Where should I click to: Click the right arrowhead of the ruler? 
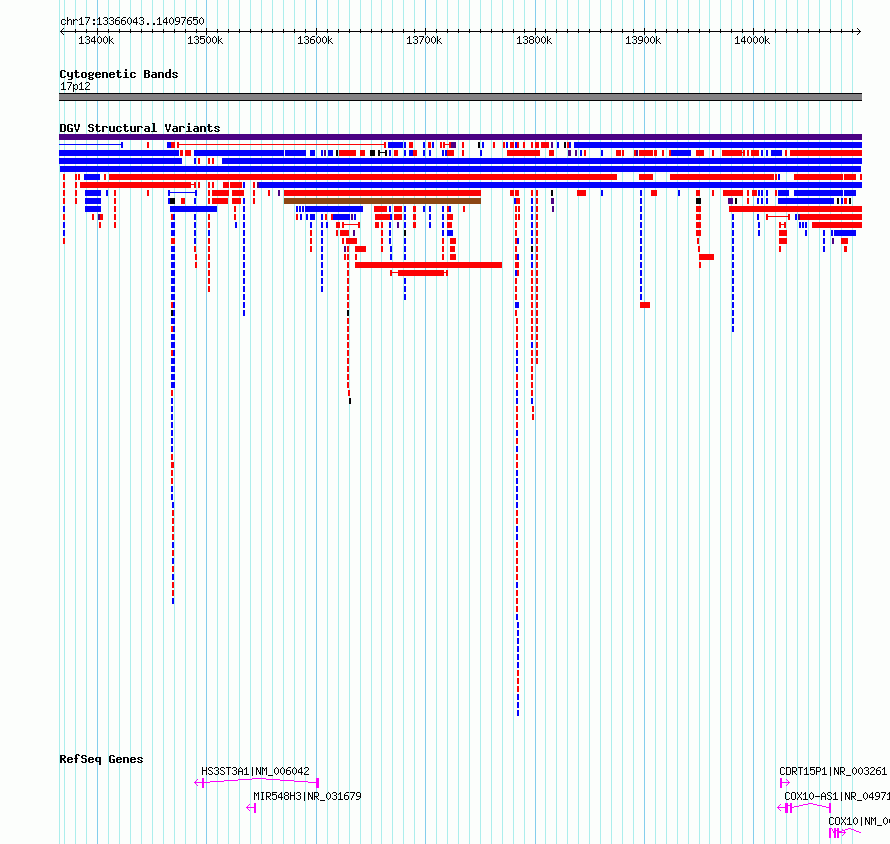click(x=859, y=31)
